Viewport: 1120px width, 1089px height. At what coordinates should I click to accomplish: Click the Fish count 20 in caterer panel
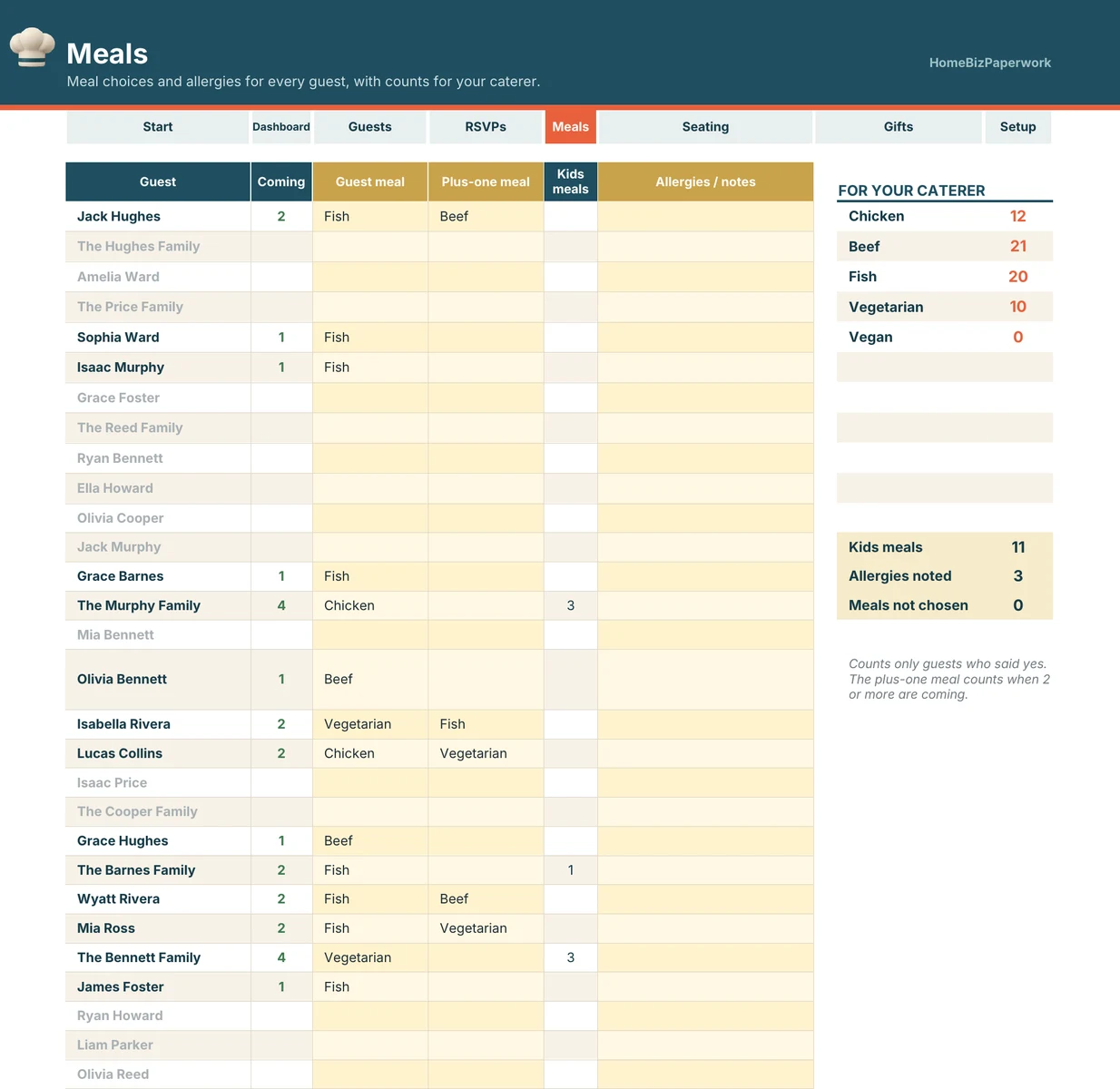tap(1018, 277)
